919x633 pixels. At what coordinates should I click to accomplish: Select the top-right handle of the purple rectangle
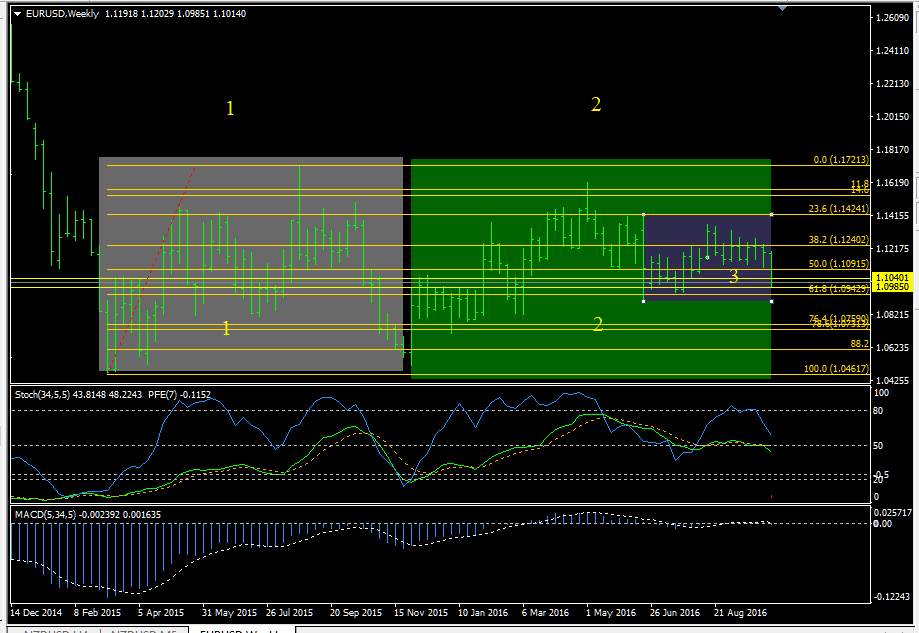pyautogui.click(x=771, y=215)
